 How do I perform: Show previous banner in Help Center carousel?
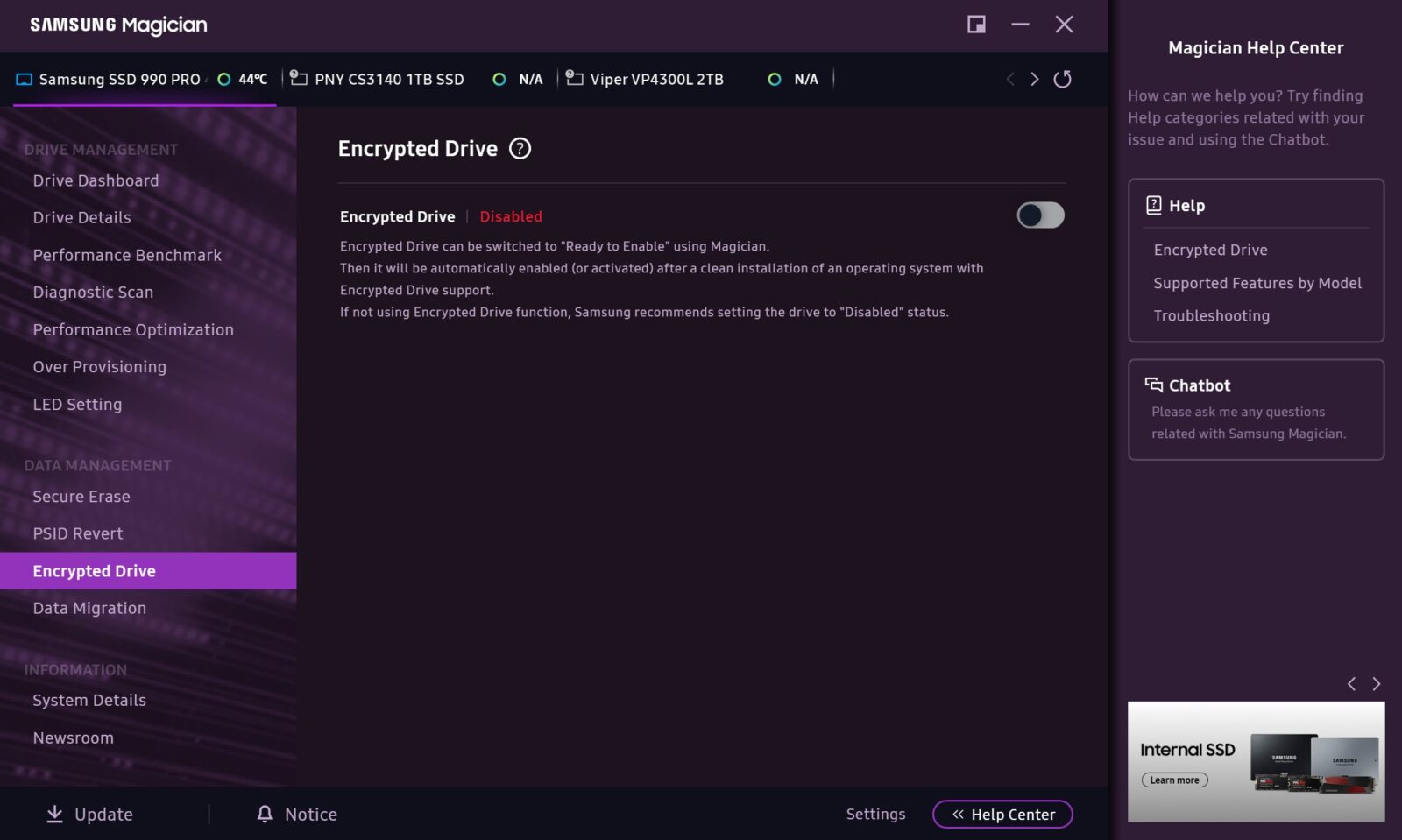(x=1351, y=684)
